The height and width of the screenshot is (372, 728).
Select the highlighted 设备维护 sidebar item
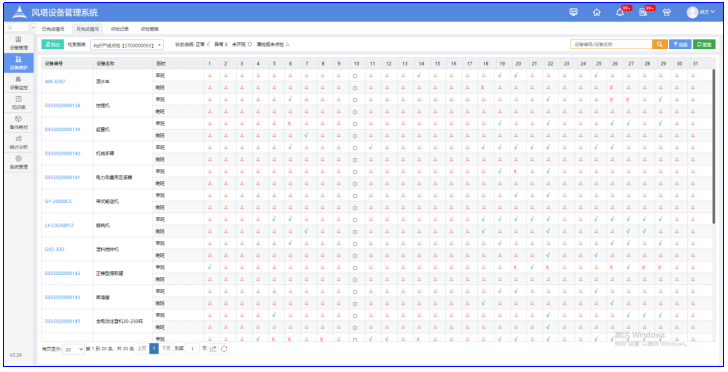pyautogui.click(x=19, y=63)
